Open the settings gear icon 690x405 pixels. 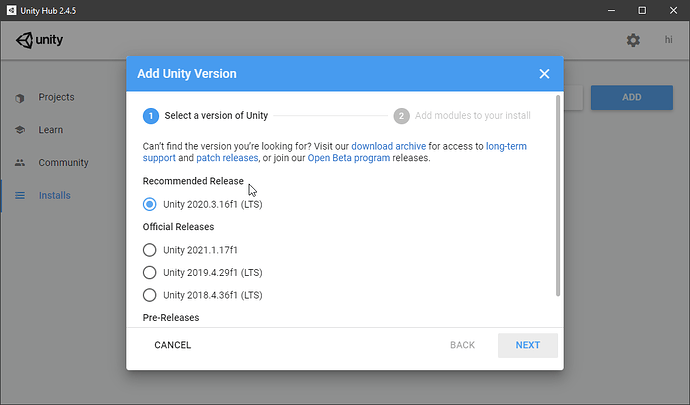(x=633, y=40)
